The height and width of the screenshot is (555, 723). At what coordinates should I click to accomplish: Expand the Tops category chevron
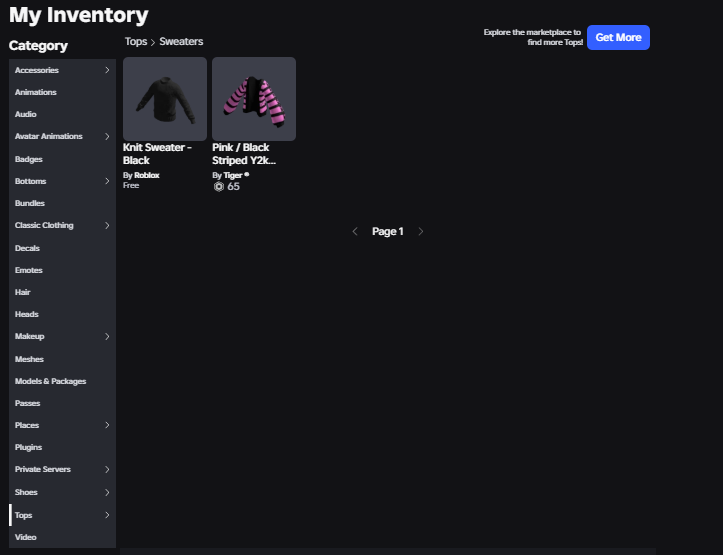107,515
